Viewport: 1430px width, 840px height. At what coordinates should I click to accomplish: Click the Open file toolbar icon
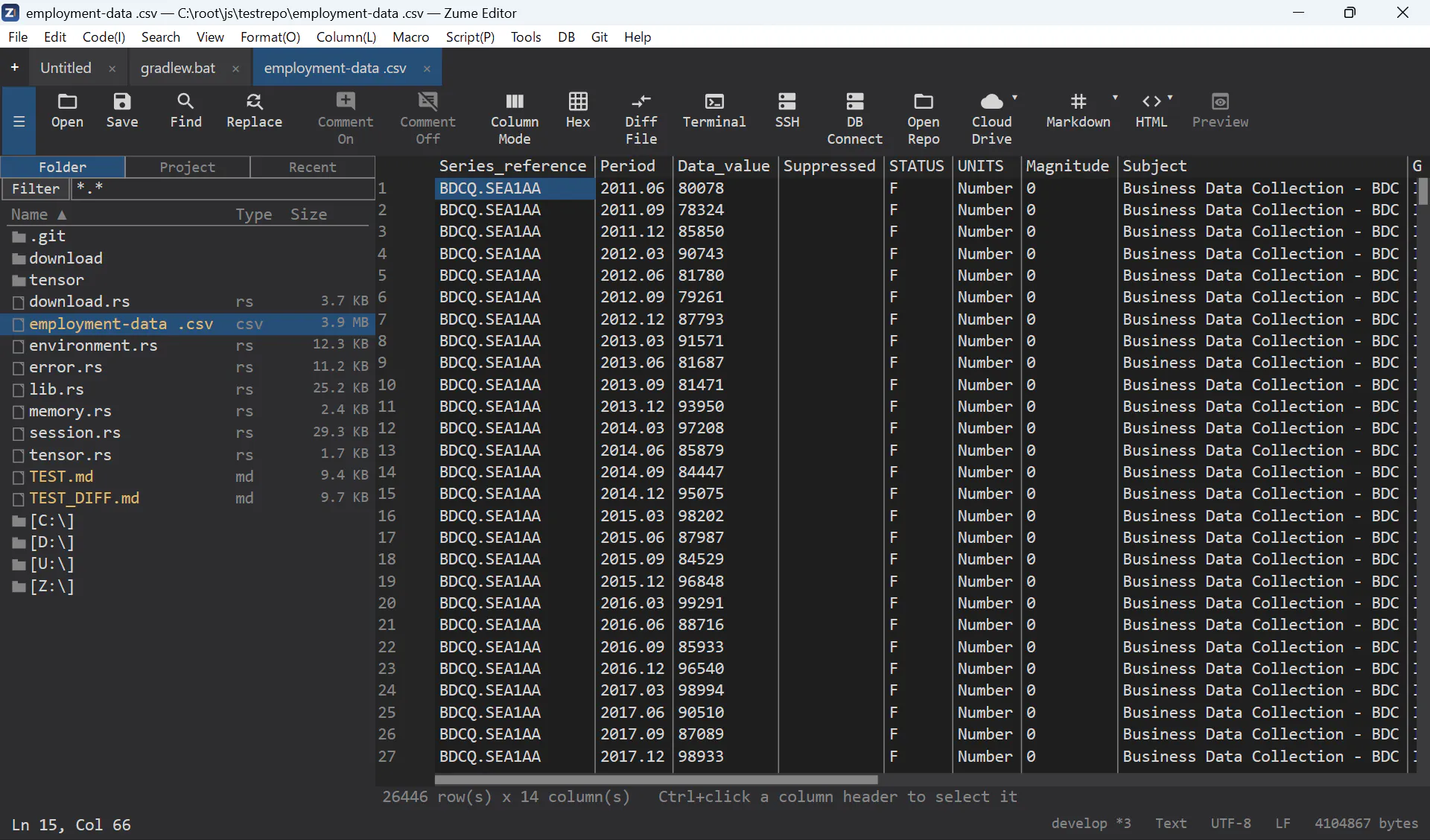(x=67, y=110)
